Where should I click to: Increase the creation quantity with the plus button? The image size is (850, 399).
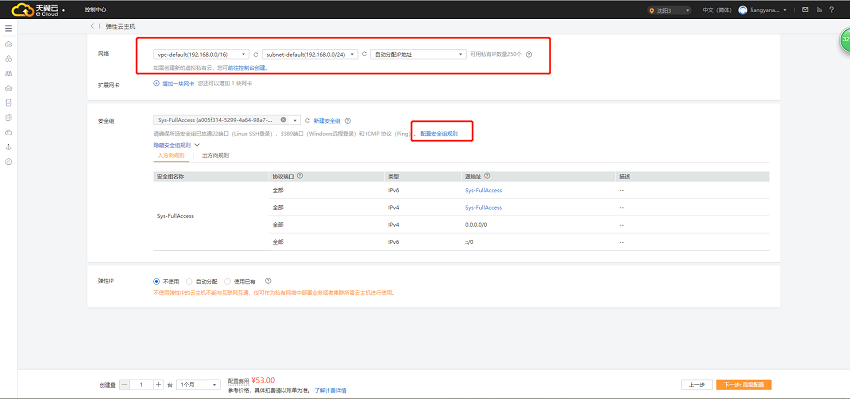(x=158, y=384)
